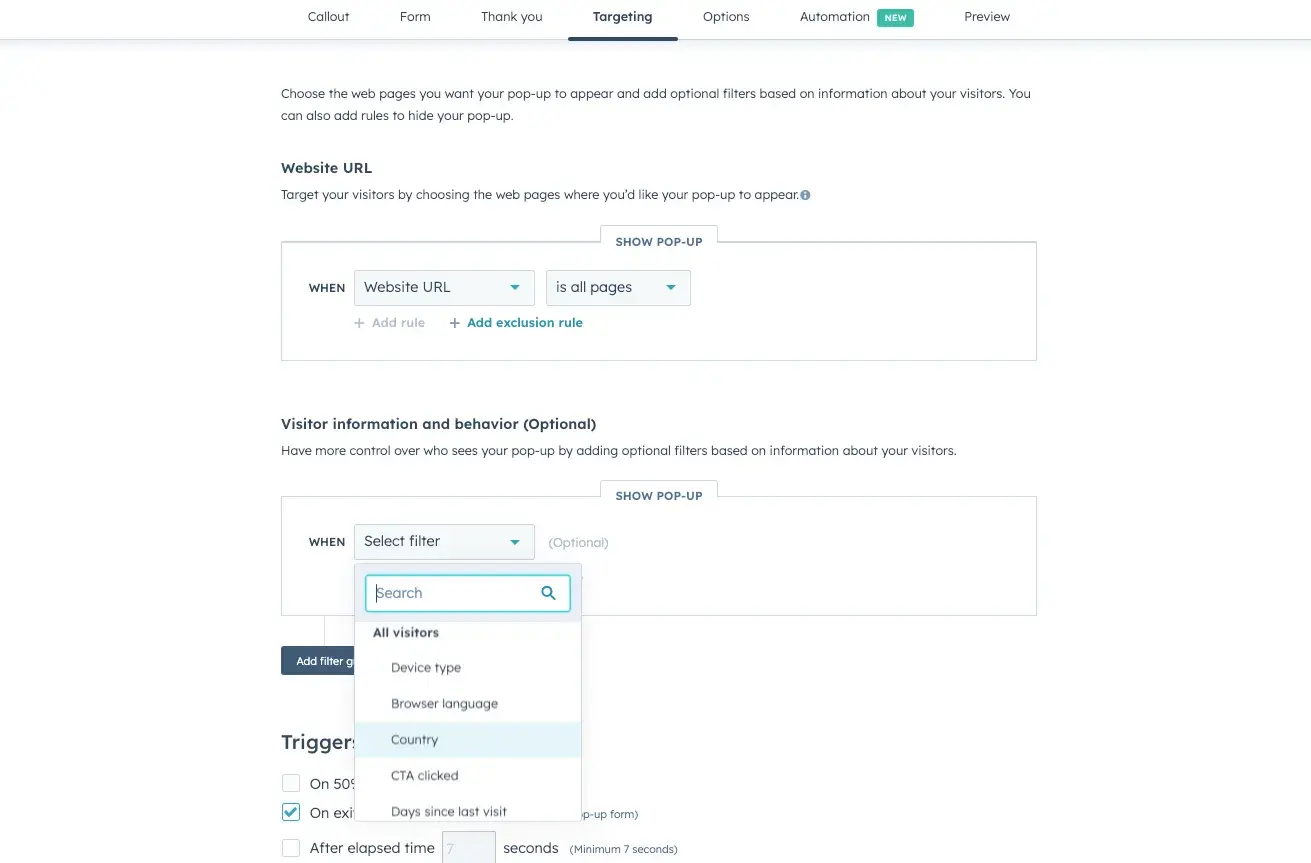1311x863 pixels.
Task: Click the magnifier icon in Search field
Action: click(x=548, y=593)
